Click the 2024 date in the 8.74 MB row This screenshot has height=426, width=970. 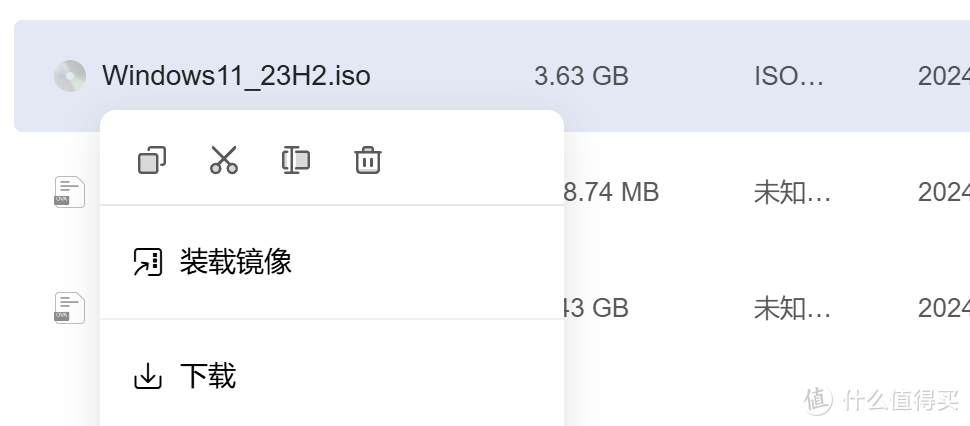click(943, 191)
